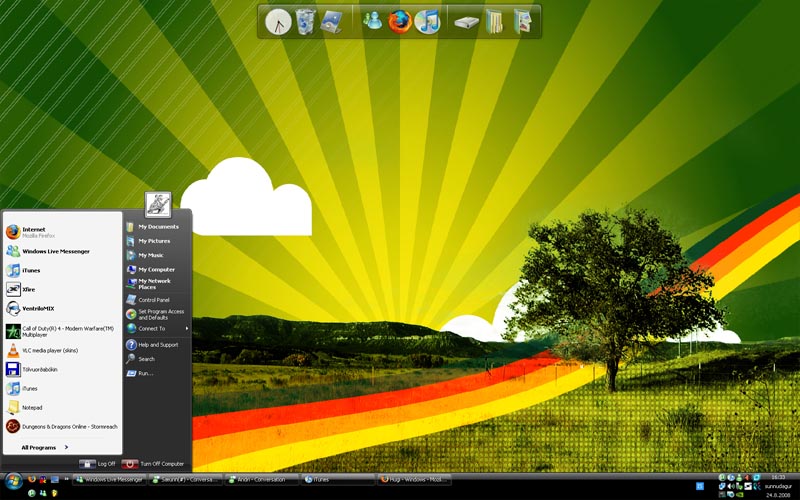Click Turn Off Computer button

point(153,464)
